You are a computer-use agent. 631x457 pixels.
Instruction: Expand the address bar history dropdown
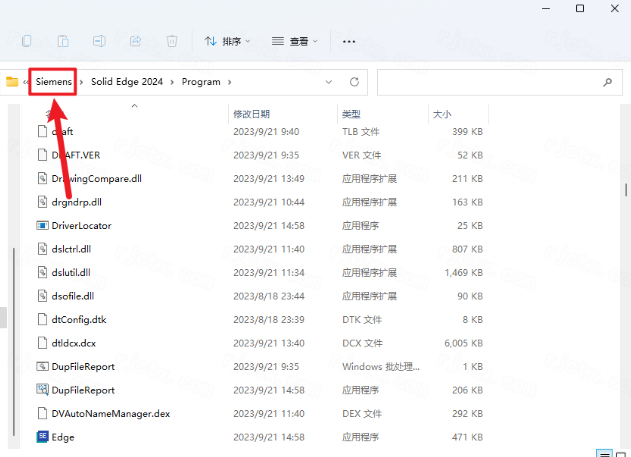tap(328, 81)
